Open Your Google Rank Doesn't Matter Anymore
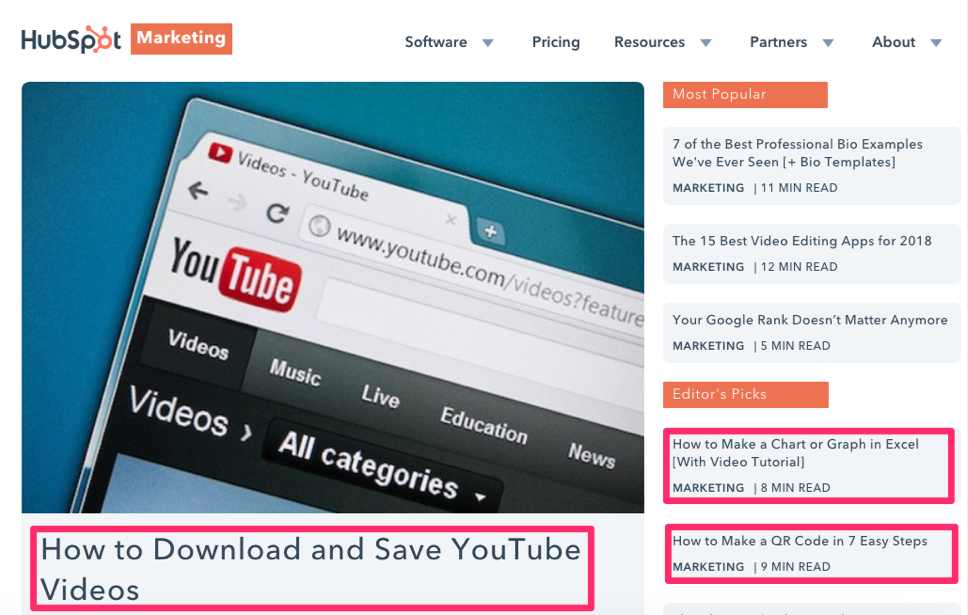The height and width of the screenshot is (615, 968). click(810, 320)
